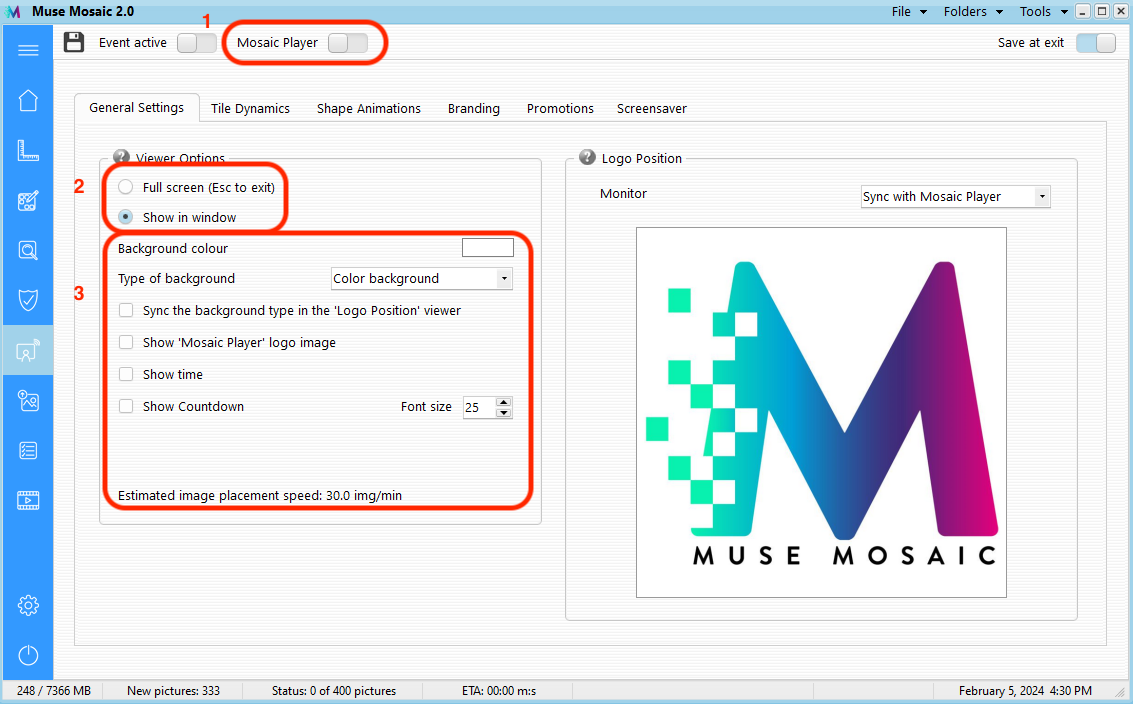Open the ruler dimensions sidebar icon
1133x704 pixels.
pos(28,150)
